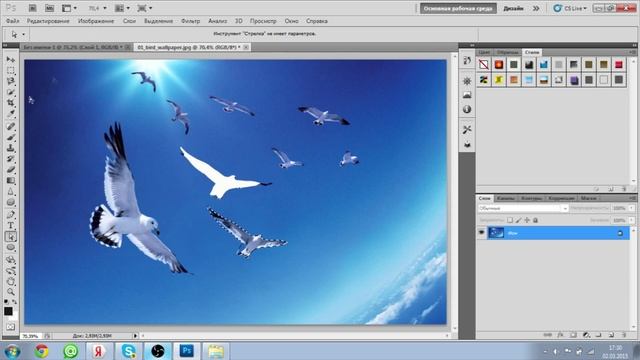Launch Mini Bridge from top bar
The width and height of the screenshot is (640, 360).
(49, 8)
